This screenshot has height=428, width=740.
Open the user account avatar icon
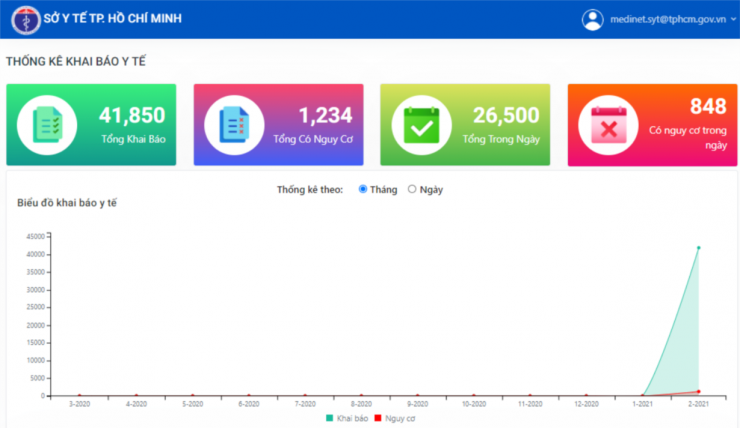click(x=593, y=19)
